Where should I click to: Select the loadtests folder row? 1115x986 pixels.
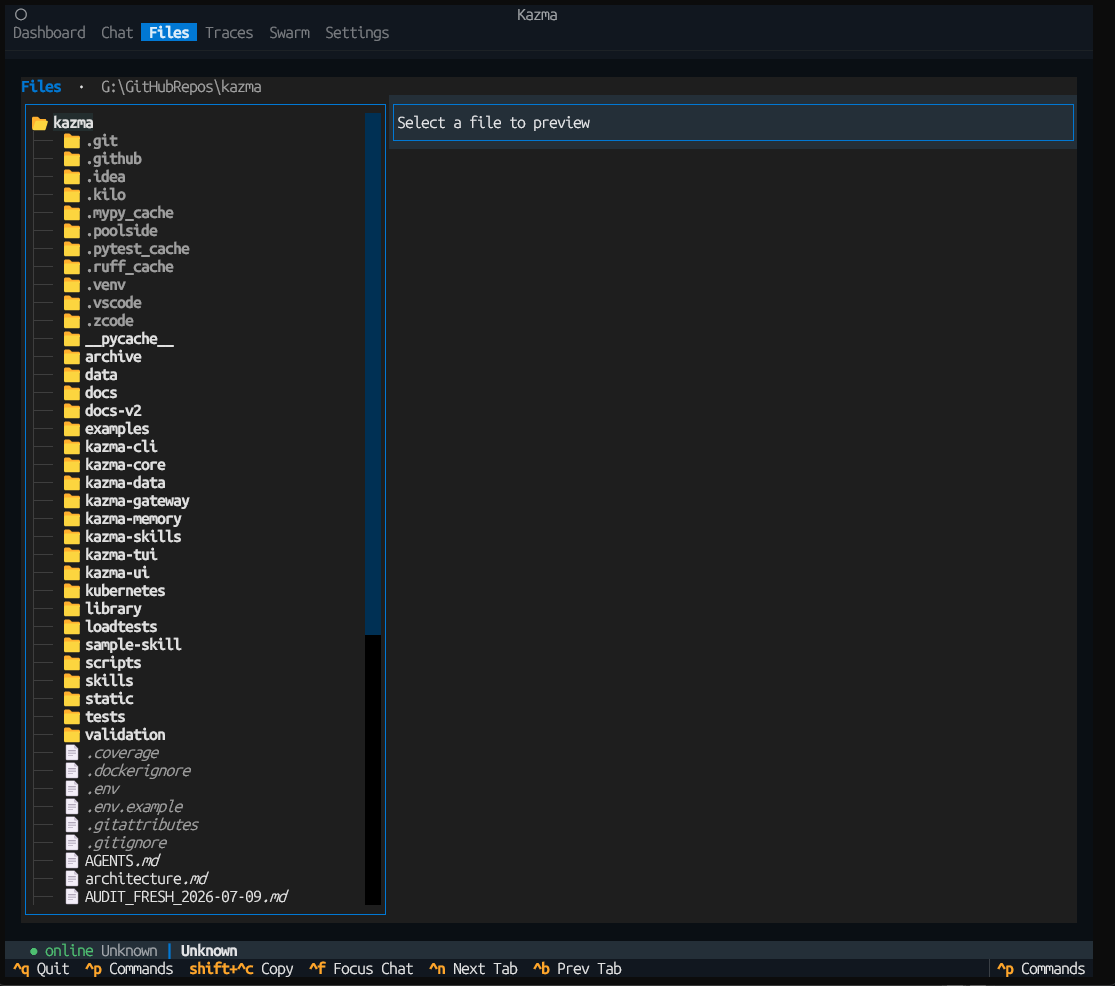110,627
